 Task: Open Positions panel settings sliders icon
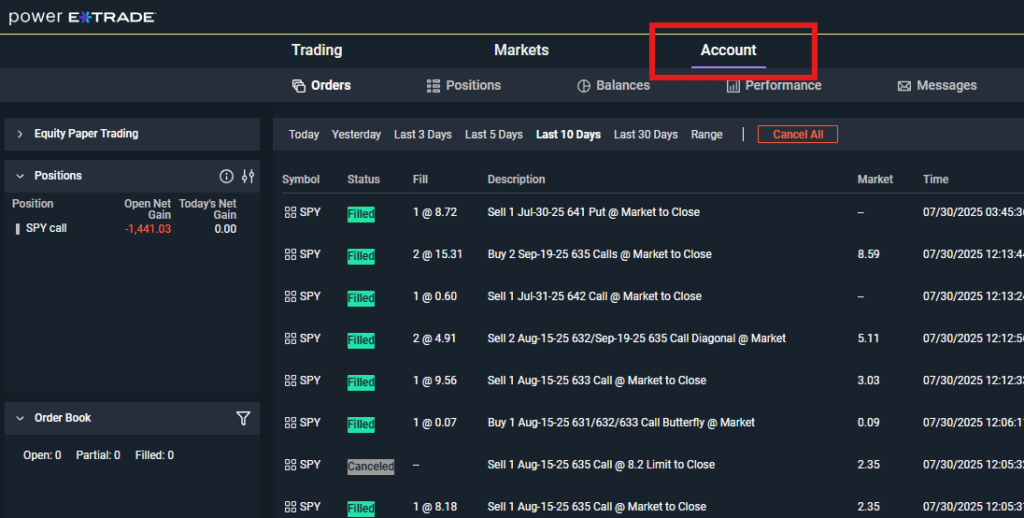click(x=248, y=176)
